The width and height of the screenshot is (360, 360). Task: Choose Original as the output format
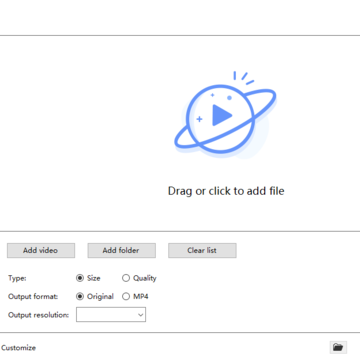80,296
